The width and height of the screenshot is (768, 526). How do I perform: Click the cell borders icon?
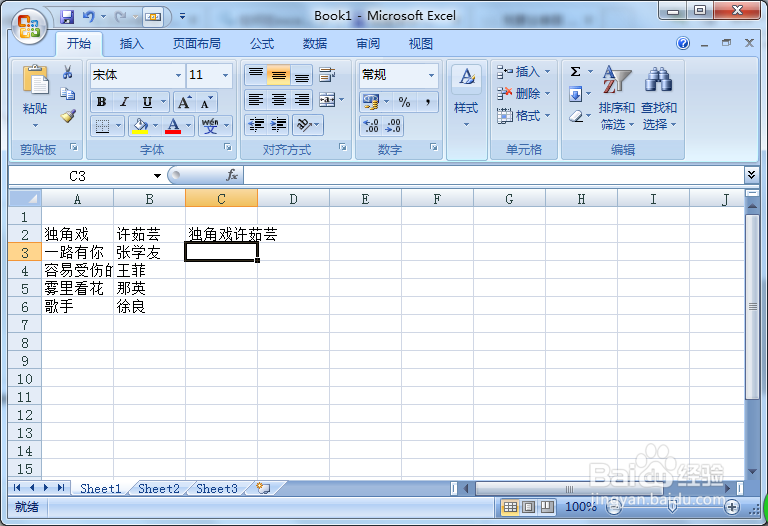[x=102, y=126]
